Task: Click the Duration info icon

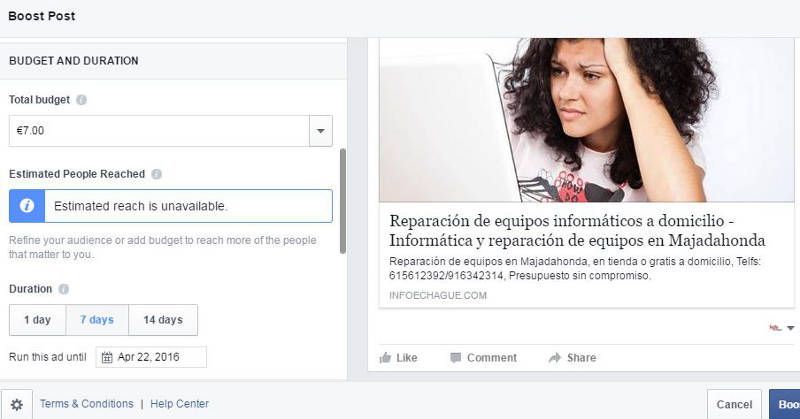Action: tap(63, 289)
